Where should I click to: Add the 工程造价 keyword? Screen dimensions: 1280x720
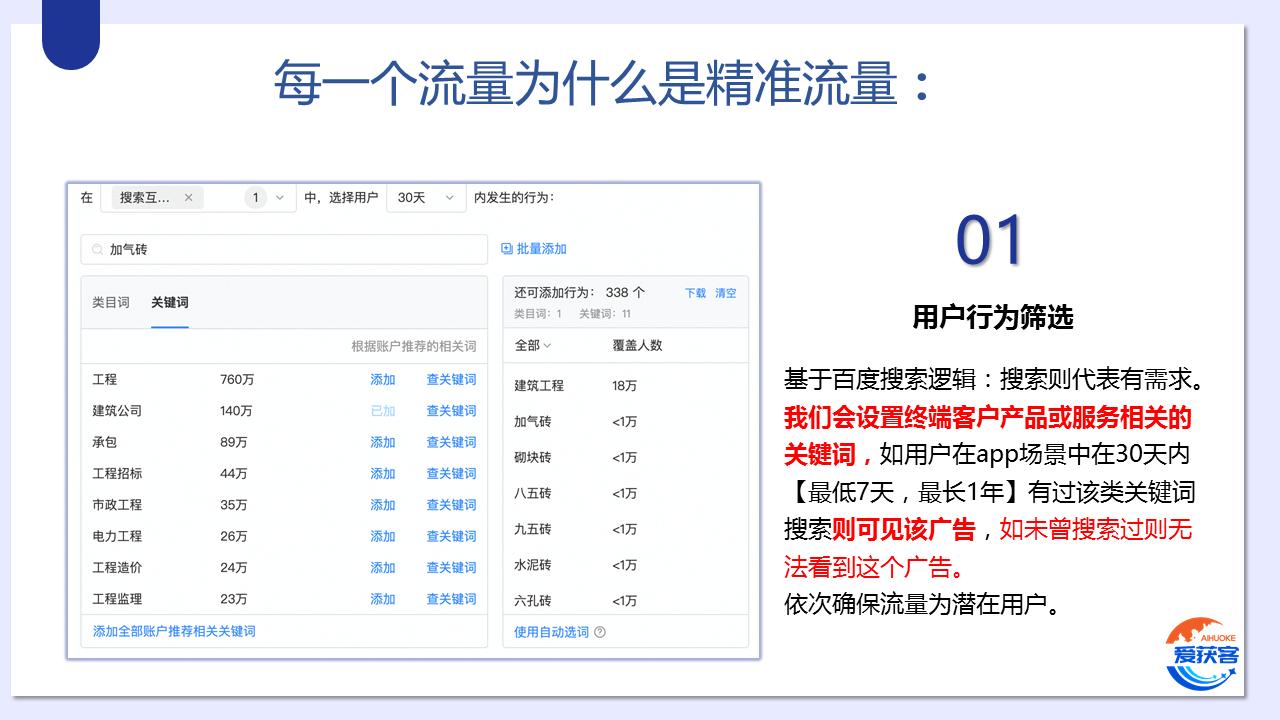(383, 567)
